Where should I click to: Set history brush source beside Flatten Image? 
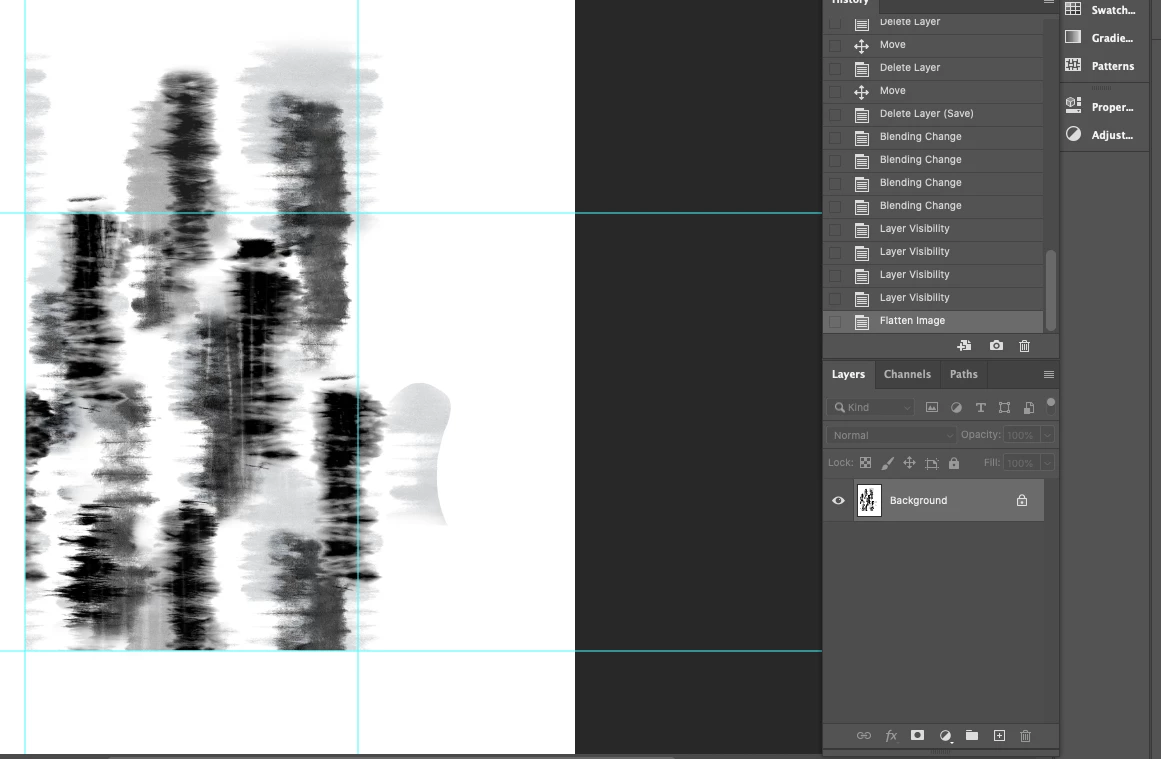tap(835, 321)
